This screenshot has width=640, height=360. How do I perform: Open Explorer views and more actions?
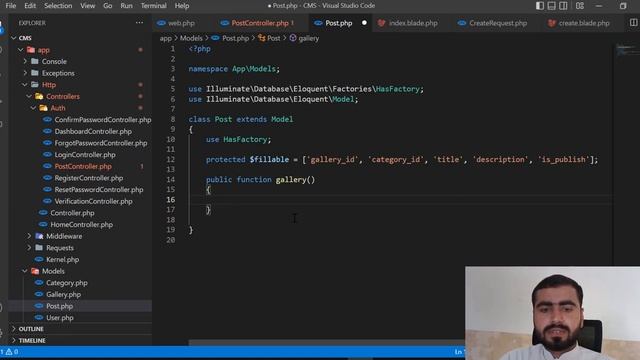point(140,23)
